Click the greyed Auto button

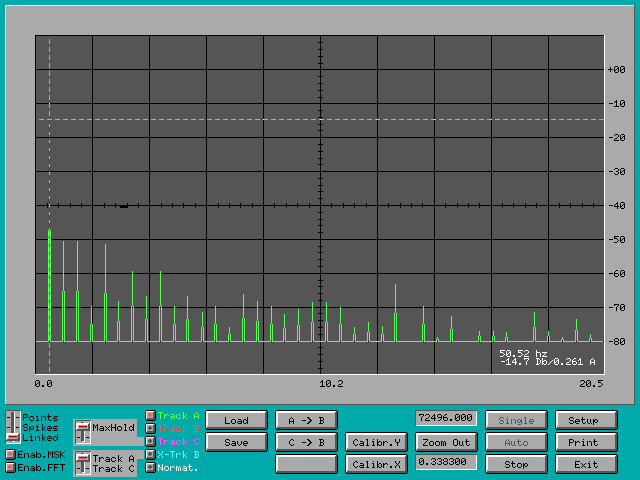[516, 442]
